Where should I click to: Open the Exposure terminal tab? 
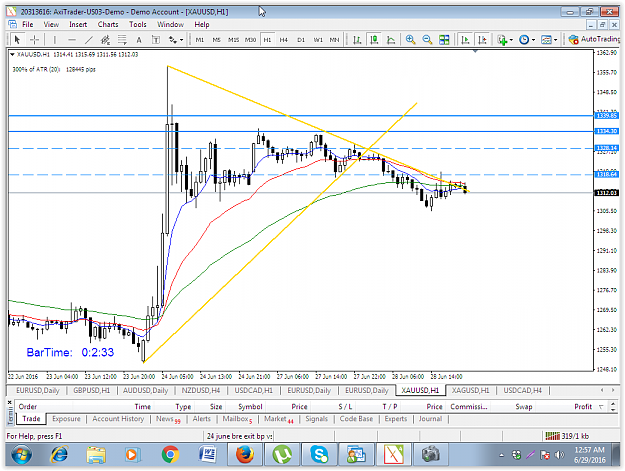[66, 419]
